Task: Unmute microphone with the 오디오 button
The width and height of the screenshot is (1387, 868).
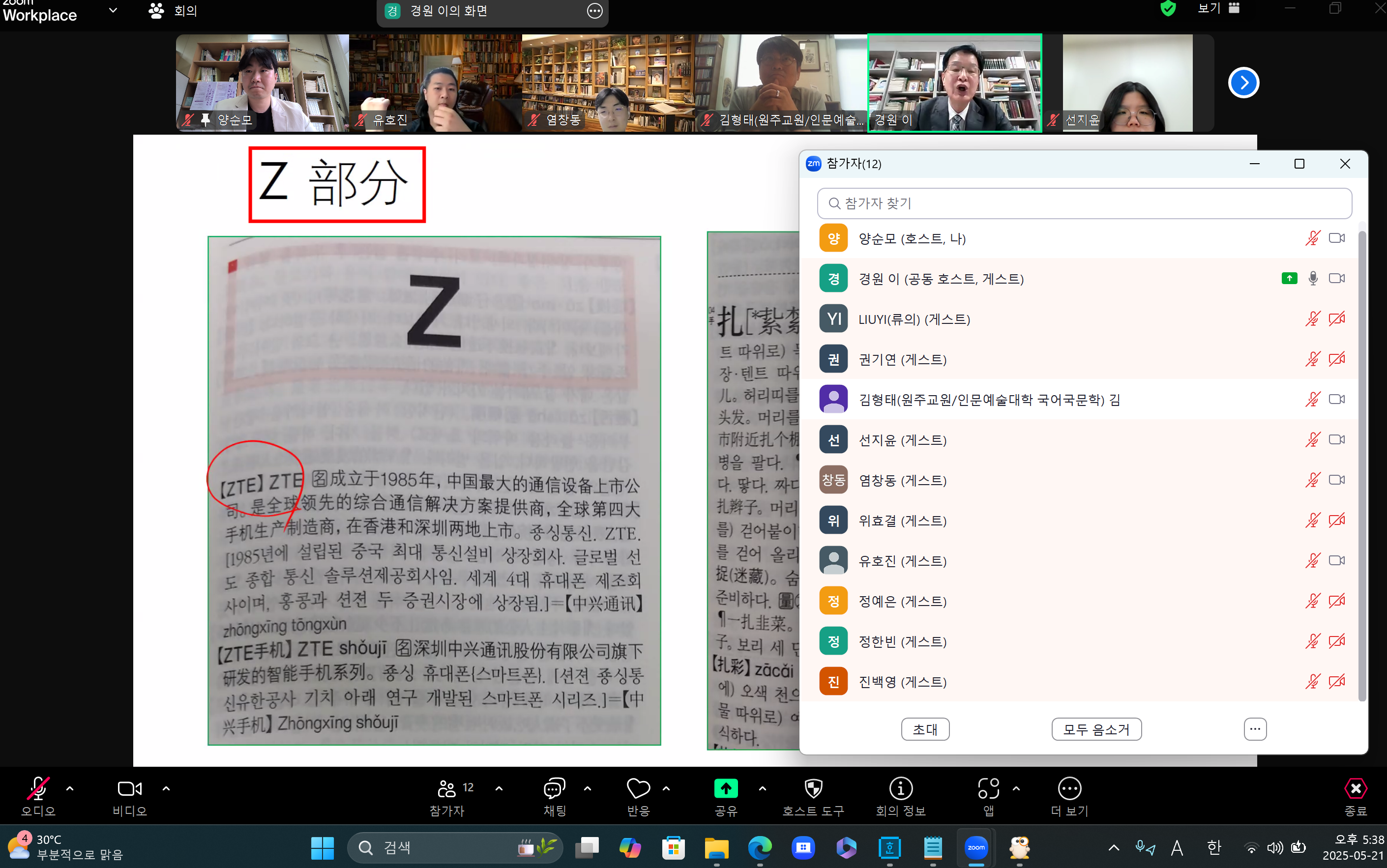Action: point(38,796)
